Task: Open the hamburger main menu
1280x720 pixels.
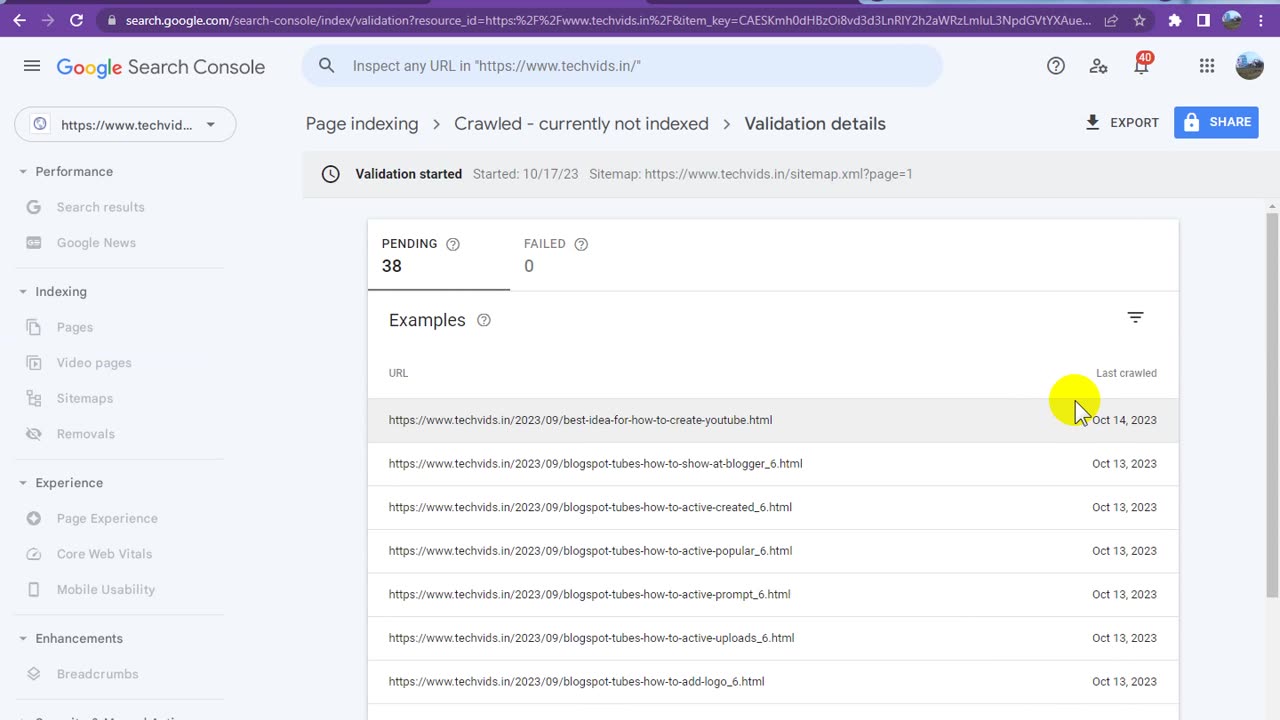Action: point(32,66)
